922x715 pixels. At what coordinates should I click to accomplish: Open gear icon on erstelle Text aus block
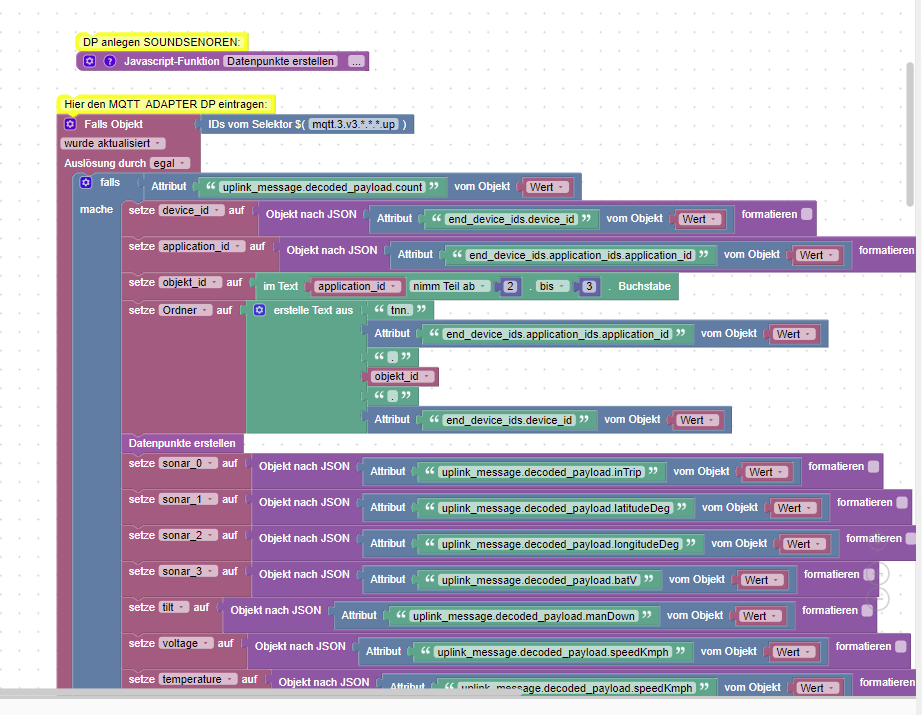(259, 310)
